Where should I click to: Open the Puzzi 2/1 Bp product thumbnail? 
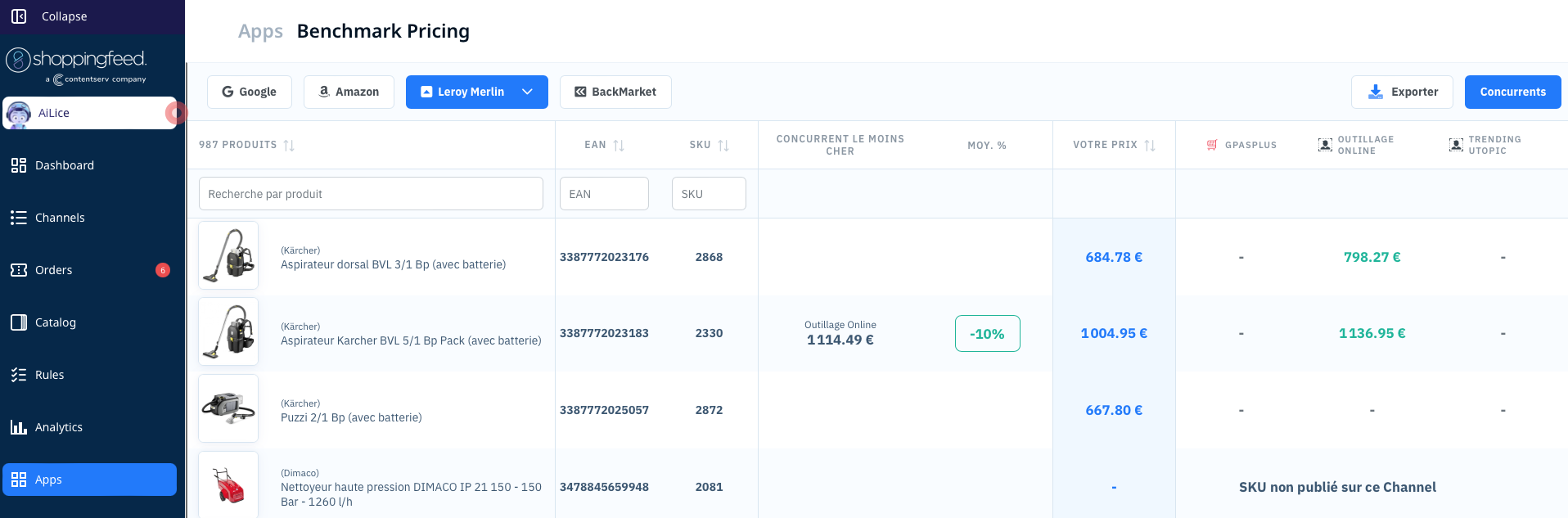[228, 408]
